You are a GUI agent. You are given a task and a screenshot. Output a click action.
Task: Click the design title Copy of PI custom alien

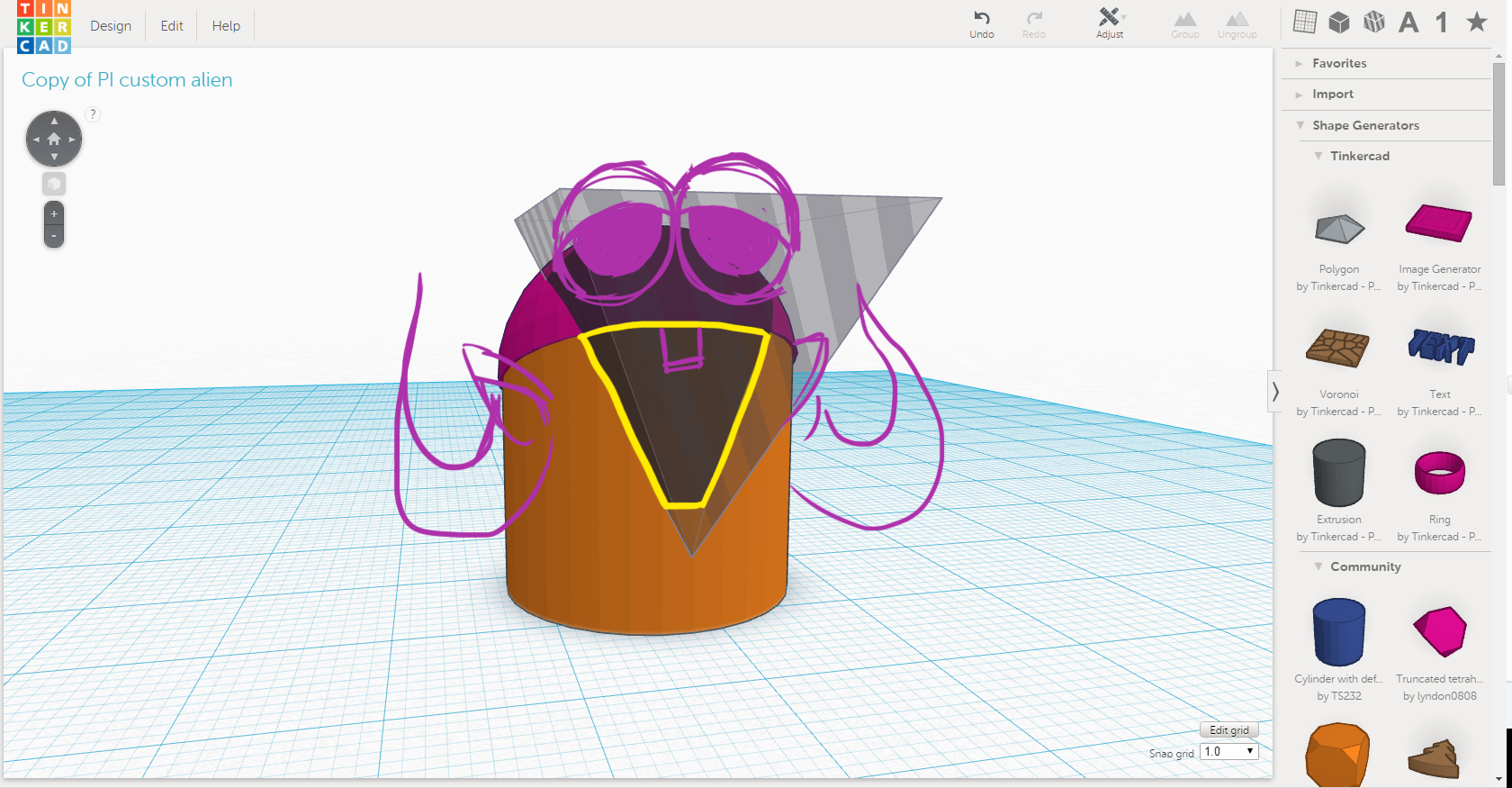coord(127,80)
